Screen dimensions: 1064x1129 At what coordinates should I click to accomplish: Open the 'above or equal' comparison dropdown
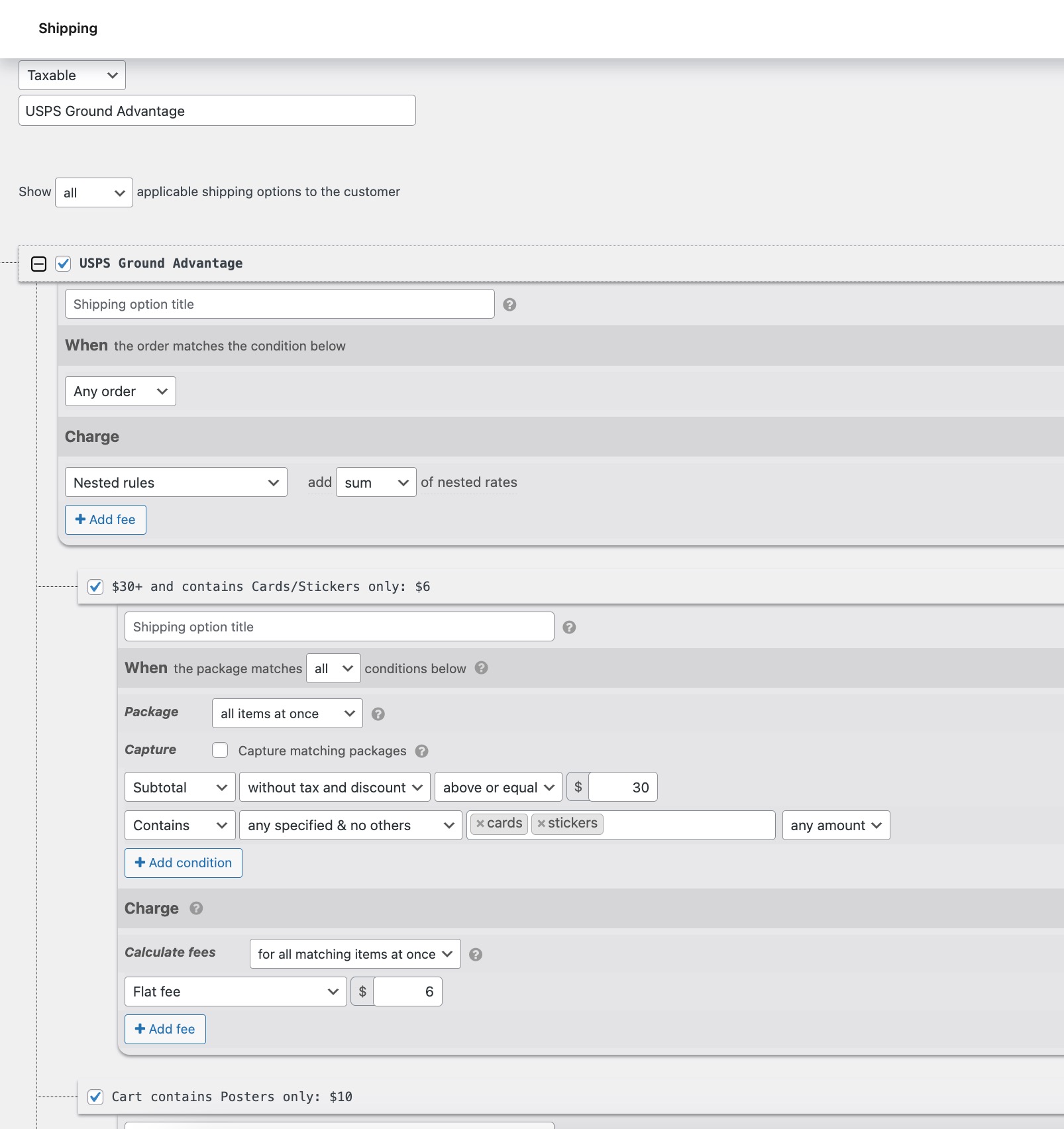pos(498,787)
